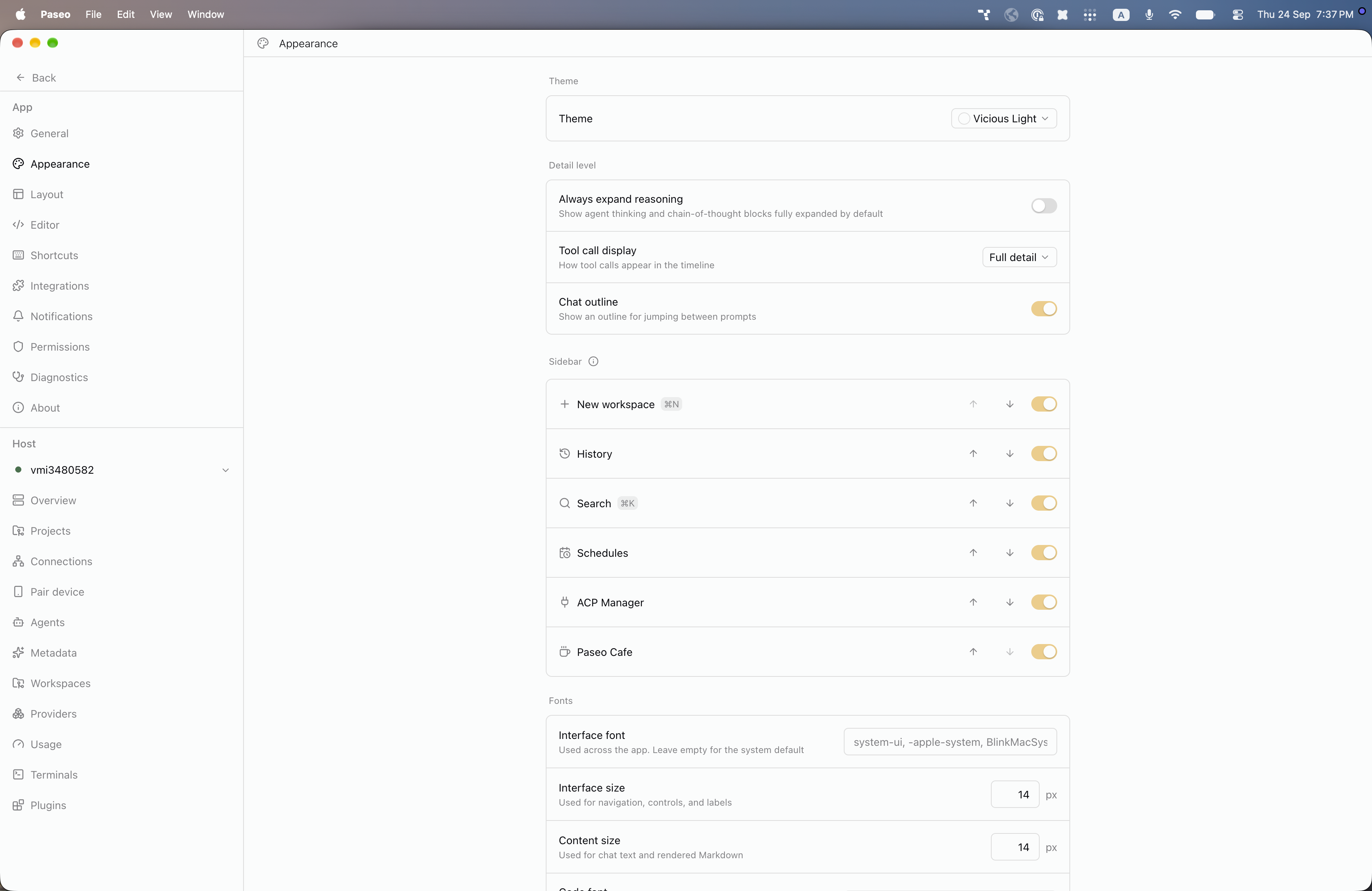Move Search down in sidebar order
The height and width of the screenshot is (891, 1372).
pyautogui.click(x=1010, y=503)
